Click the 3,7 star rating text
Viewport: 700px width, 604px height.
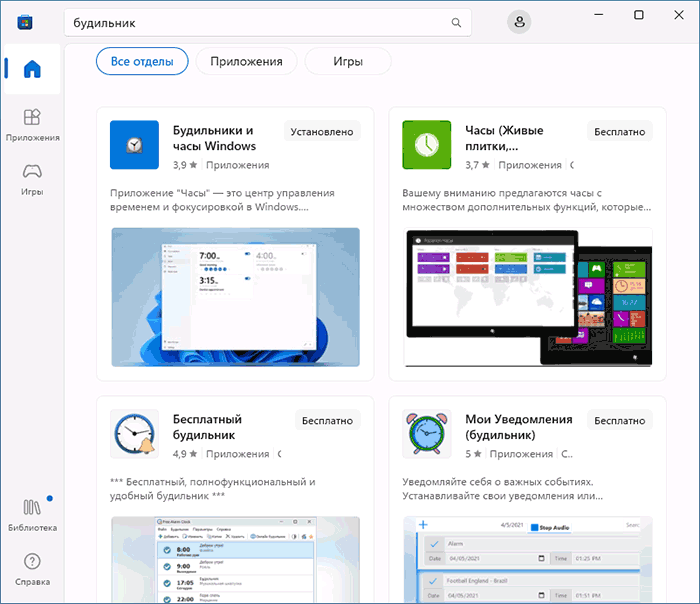pos(477,165)
